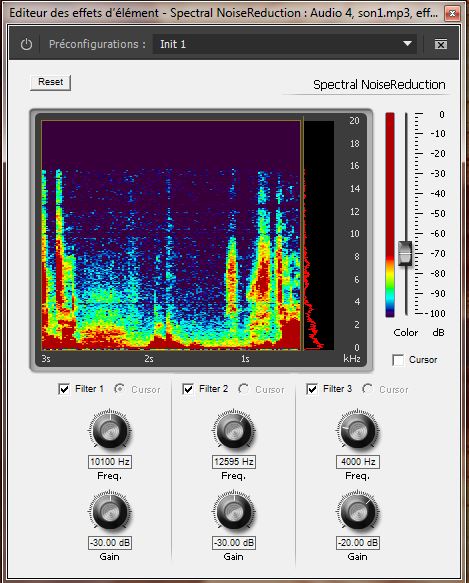Click the delete preset icon beside the dropdown
This screenshot has height=583, width=469.
click(x=441, y=45)
